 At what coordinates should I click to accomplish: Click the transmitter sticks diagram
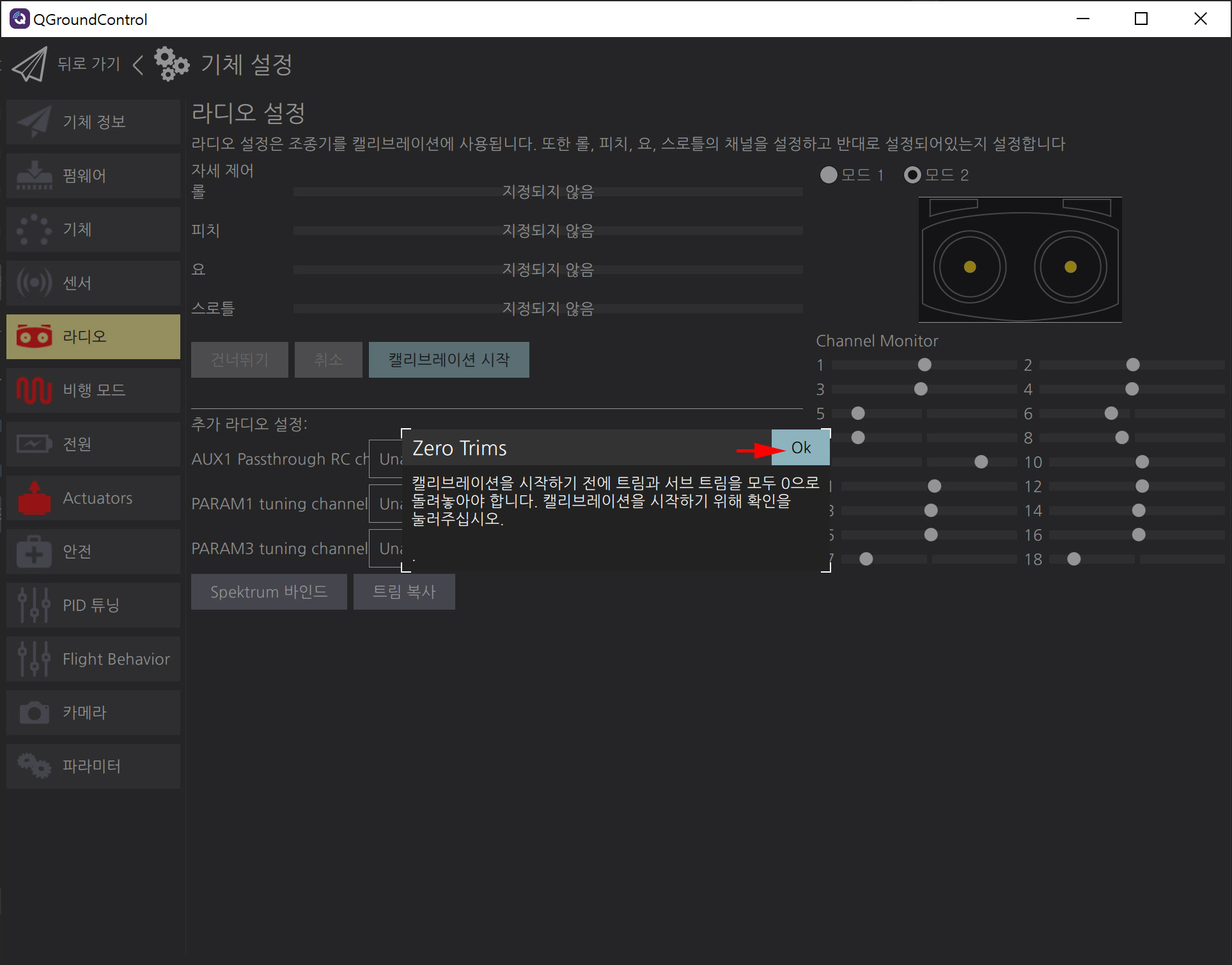1020,259
